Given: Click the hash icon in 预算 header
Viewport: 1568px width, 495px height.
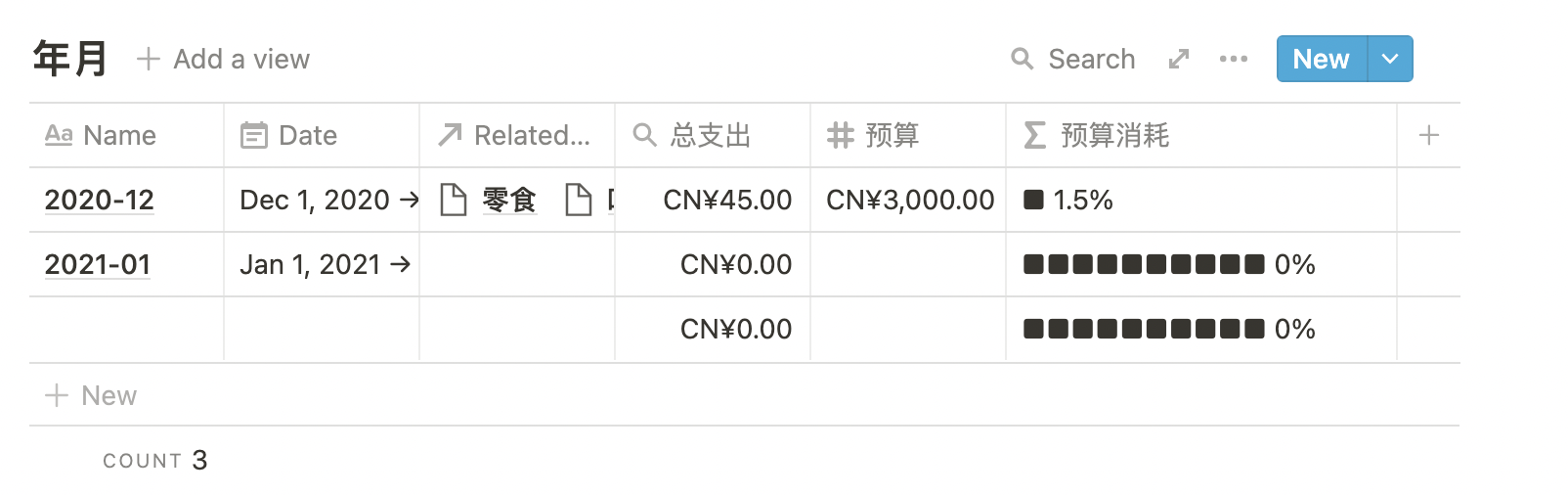Looking at the screenshot, I should 840,135.
